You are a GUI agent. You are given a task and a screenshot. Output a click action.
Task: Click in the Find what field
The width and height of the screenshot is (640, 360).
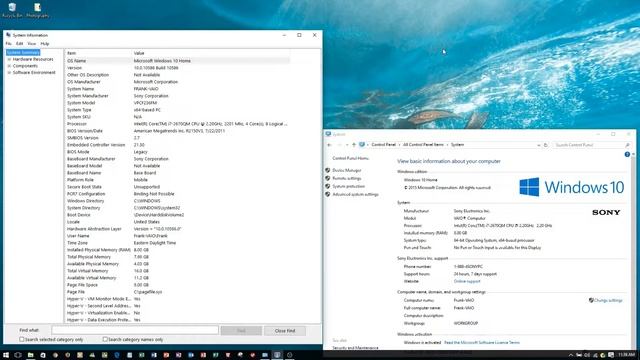coord(135,330)
